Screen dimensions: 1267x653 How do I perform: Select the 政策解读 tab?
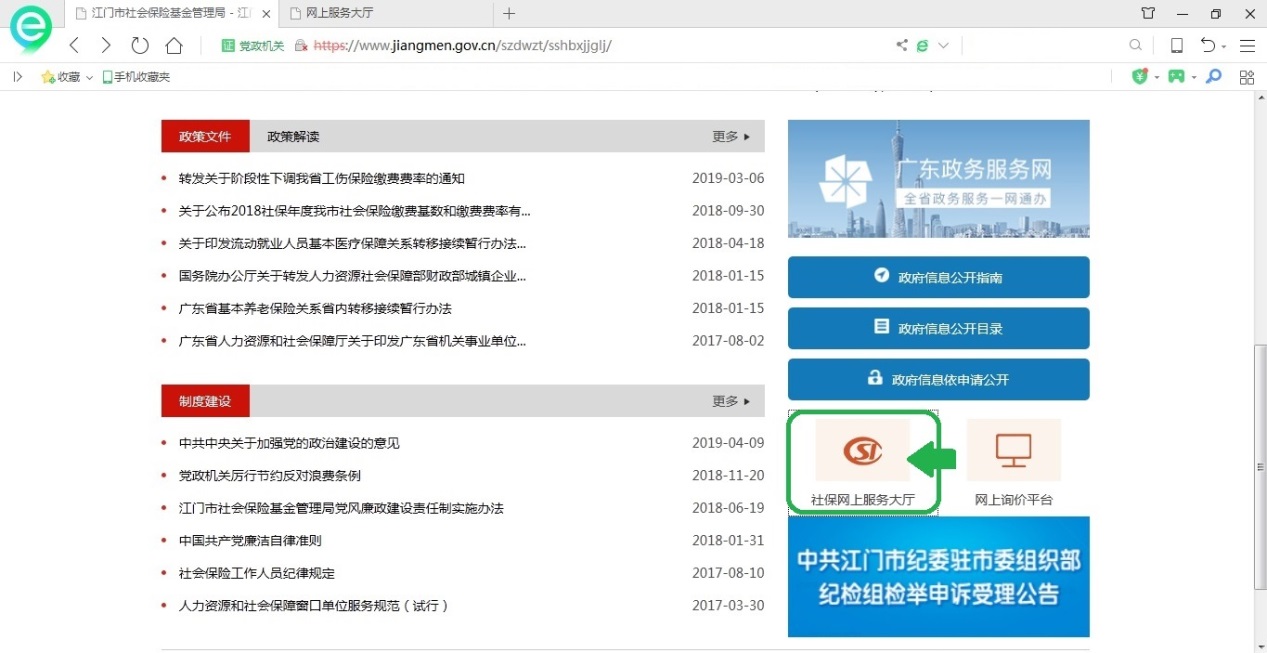(293, 136)
